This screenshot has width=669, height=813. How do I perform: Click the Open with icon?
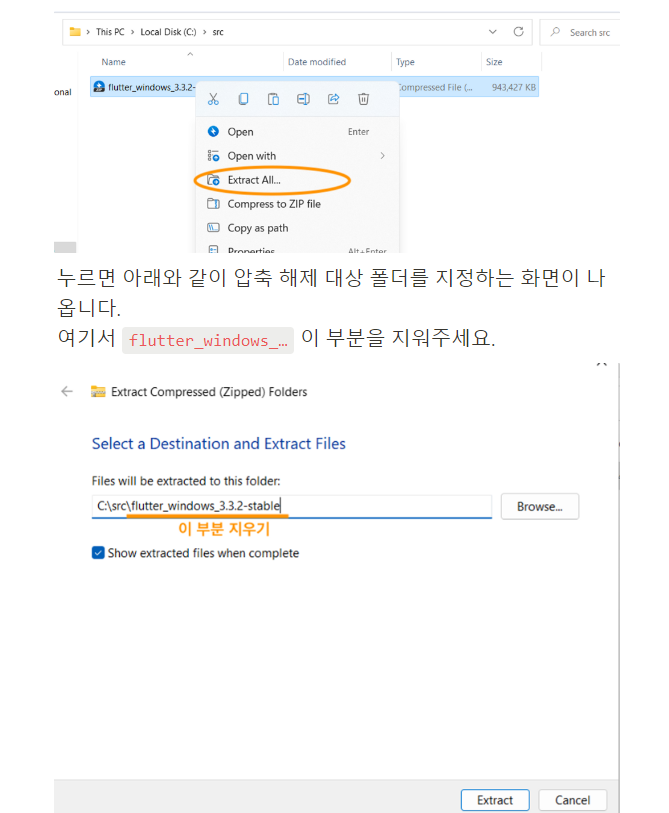coord(213,156)
